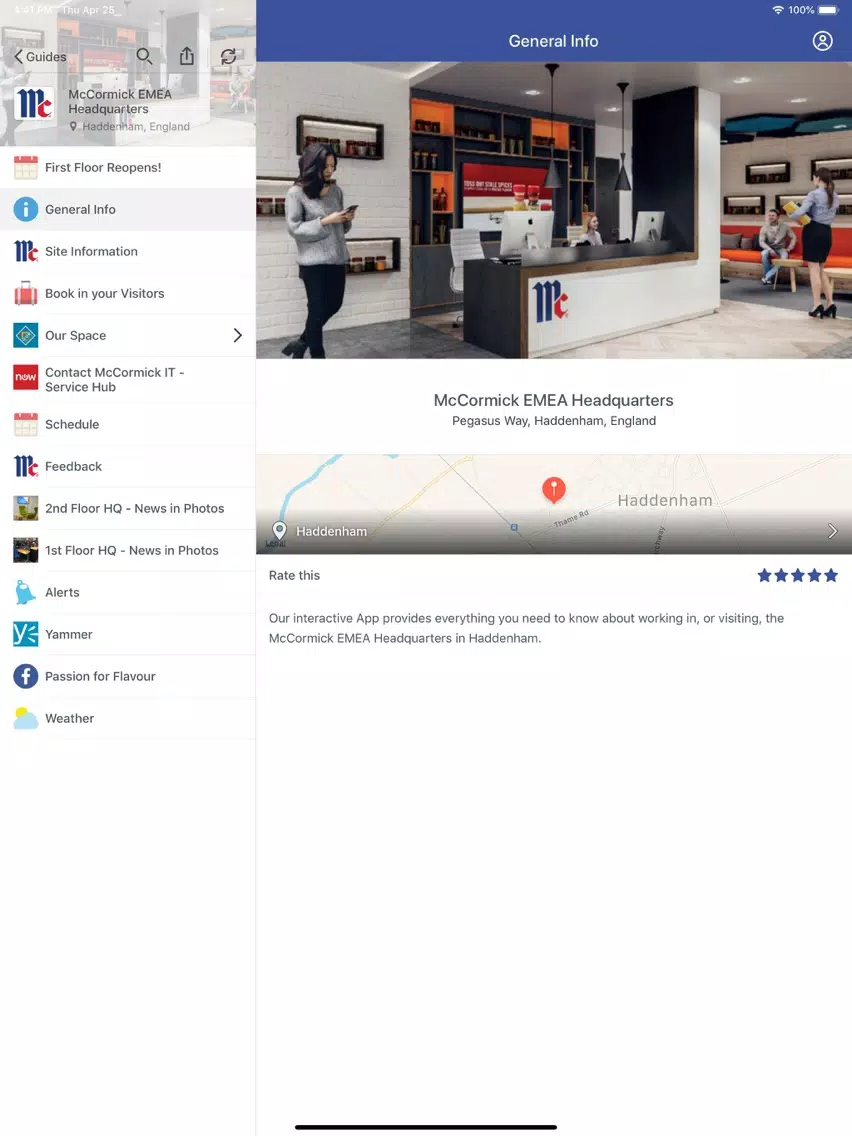Image resolution: width=852 pixels, height=1136 pixels.
Task: Tap the 1st Floor HQ photo thumbnail
Action: tap(25, 551)
